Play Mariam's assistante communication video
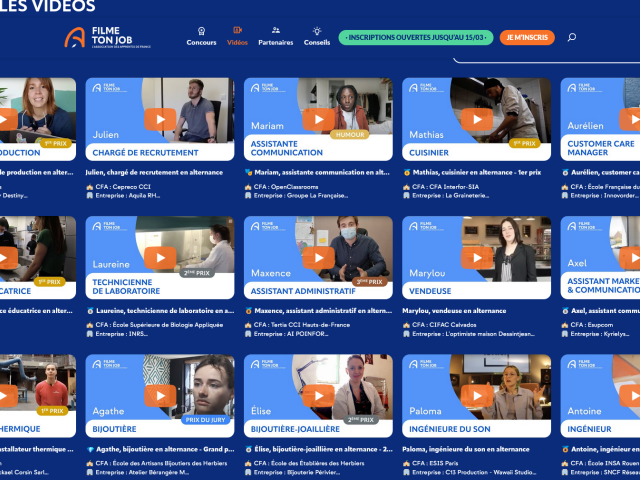640x480 pixels. click(x=318, y=119)
